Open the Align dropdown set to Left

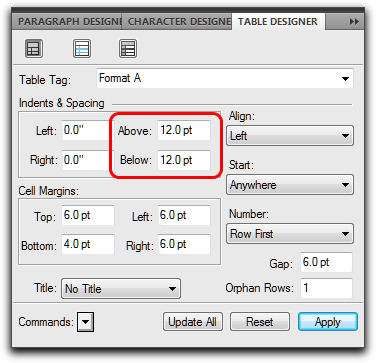[290, 136]
